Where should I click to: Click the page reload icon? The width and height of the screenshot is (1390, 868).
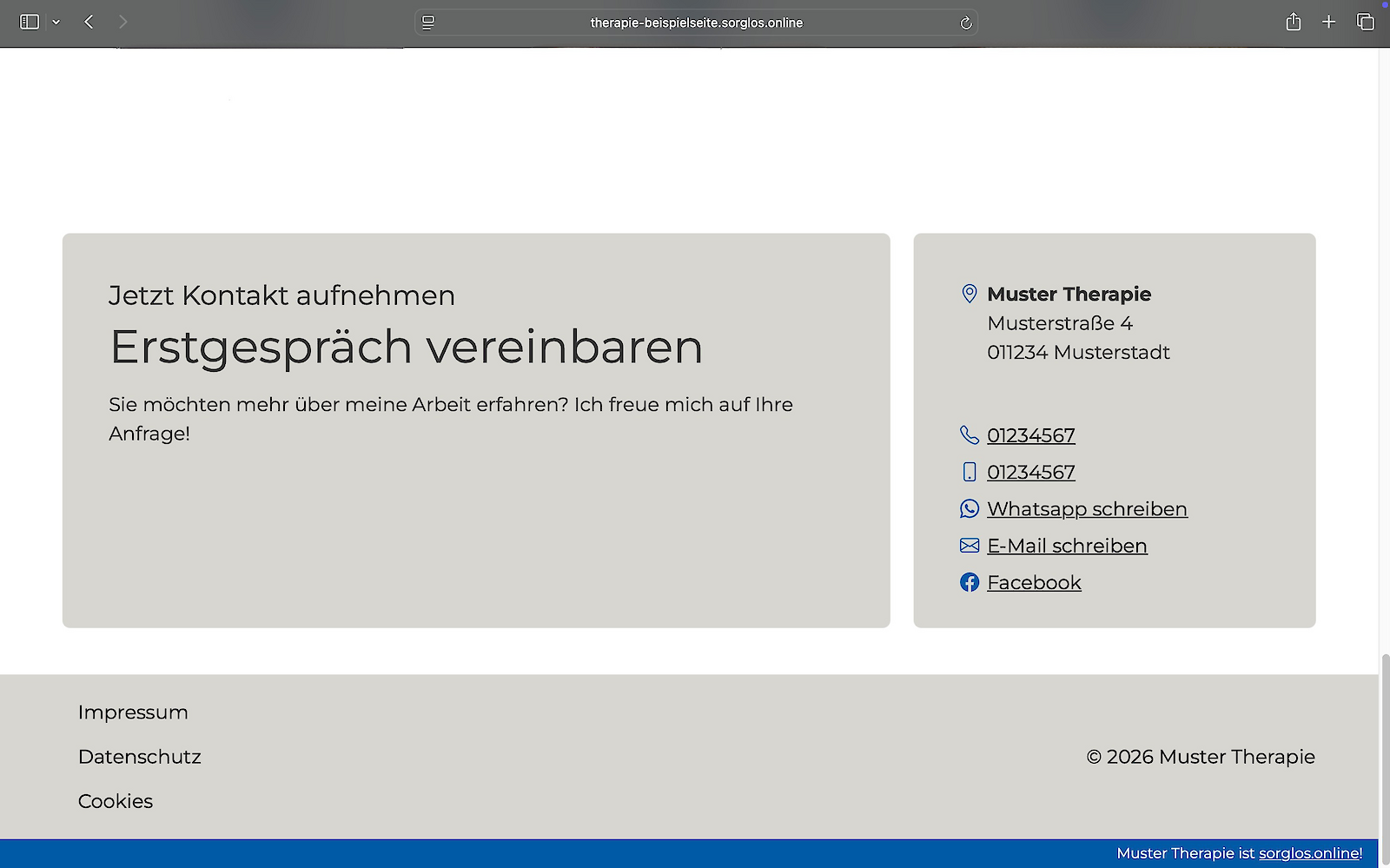[x=965, y=23]
